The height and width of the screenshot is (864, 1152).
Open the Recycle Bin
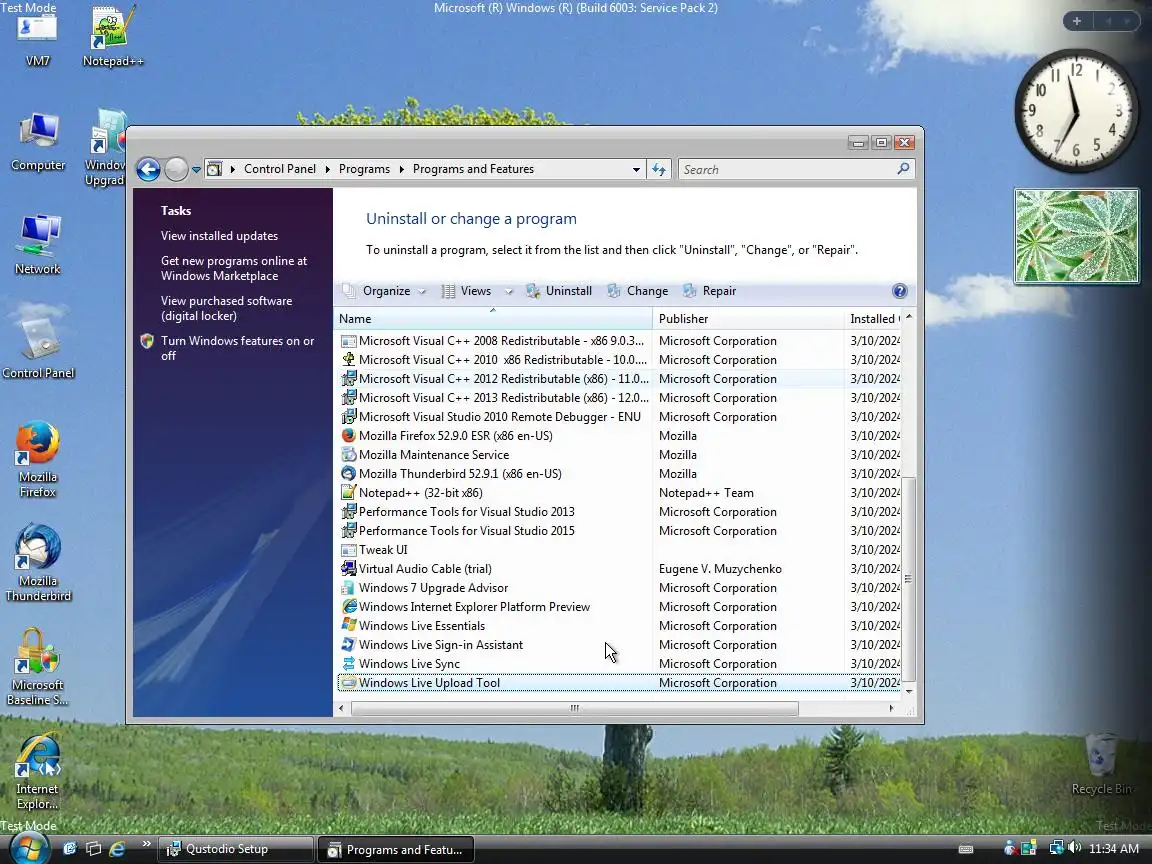click(1101, 764)
